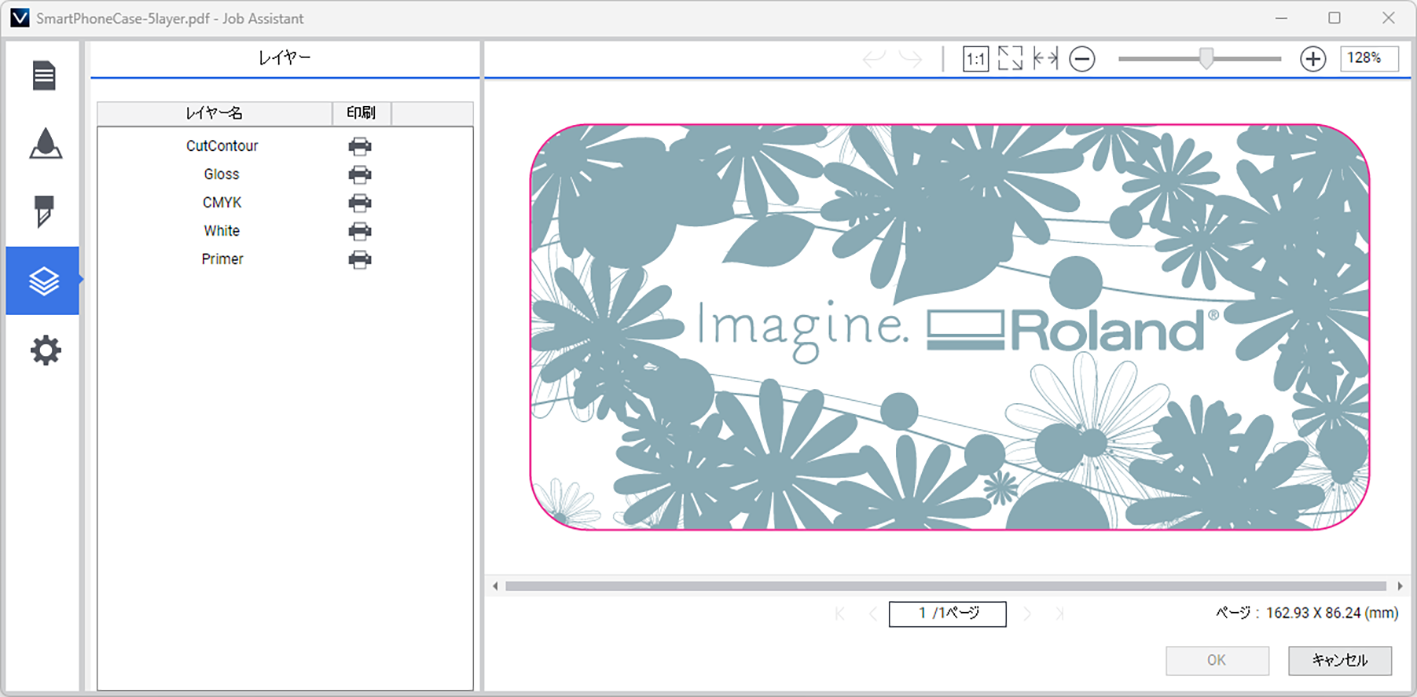This screenshot has width=1417, height=697.
Task: Click the page size 162.93 X 86.24 text
Action: point(1331,614)
